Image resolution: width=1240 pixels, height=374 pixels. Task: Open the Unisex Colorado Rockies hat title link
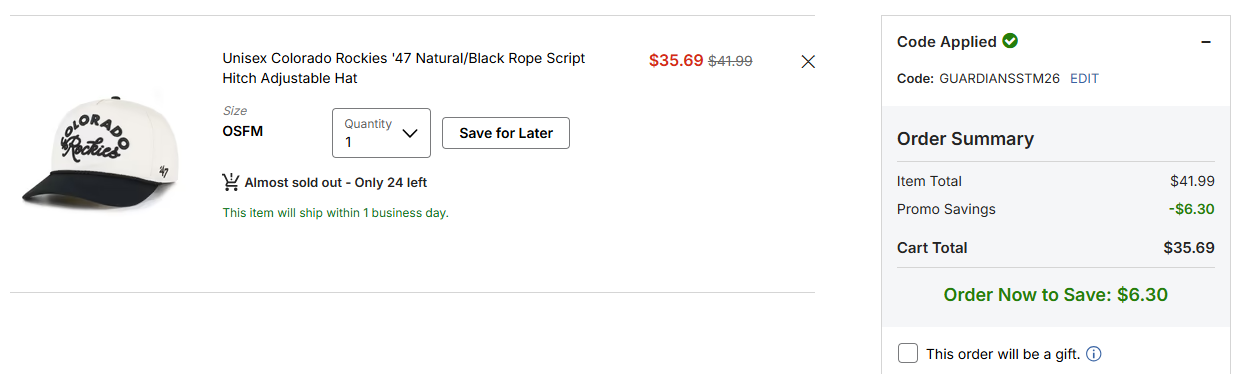point(404,68)
